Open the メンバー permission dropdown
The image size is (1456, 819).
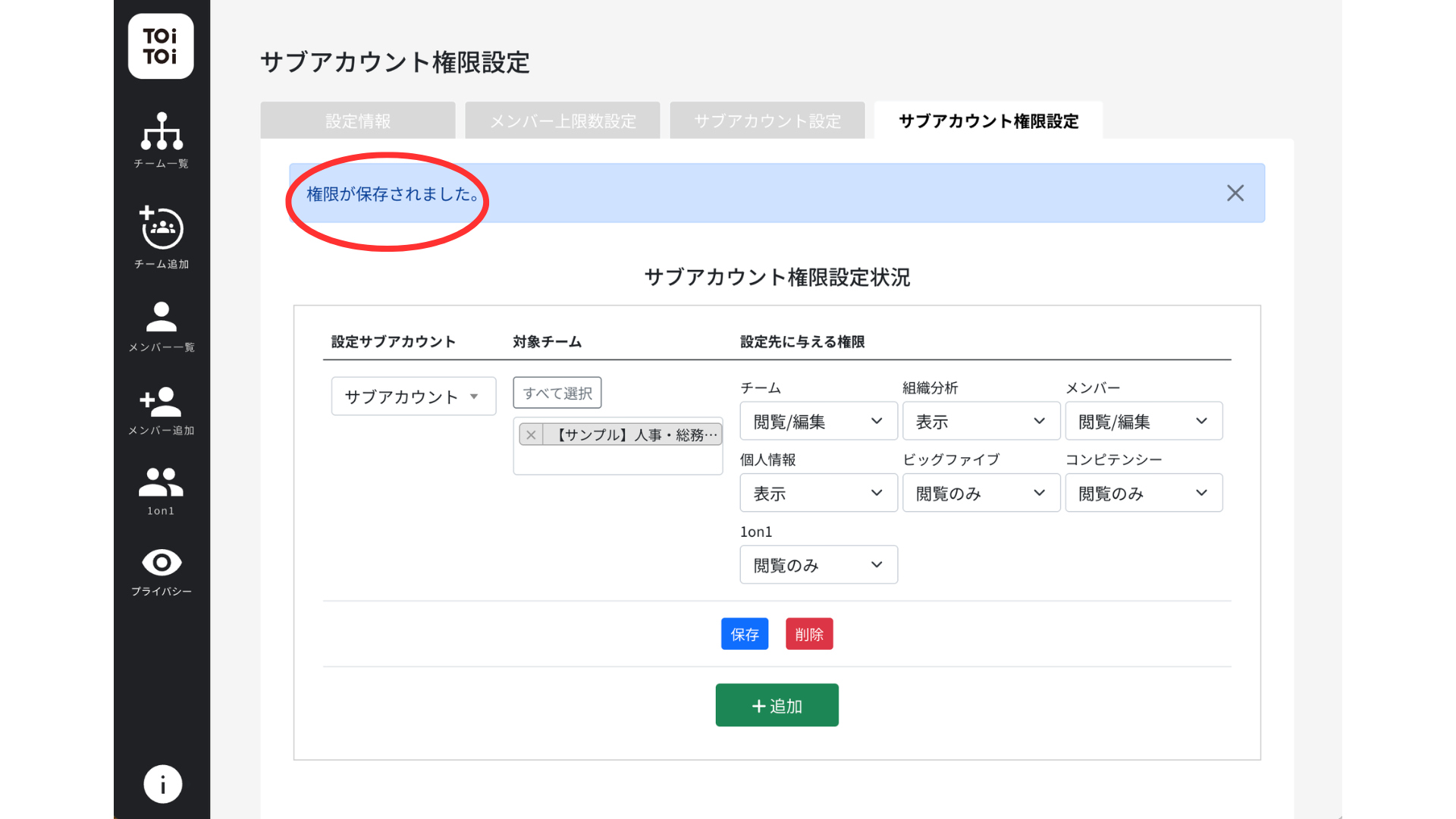[1144, 422]
